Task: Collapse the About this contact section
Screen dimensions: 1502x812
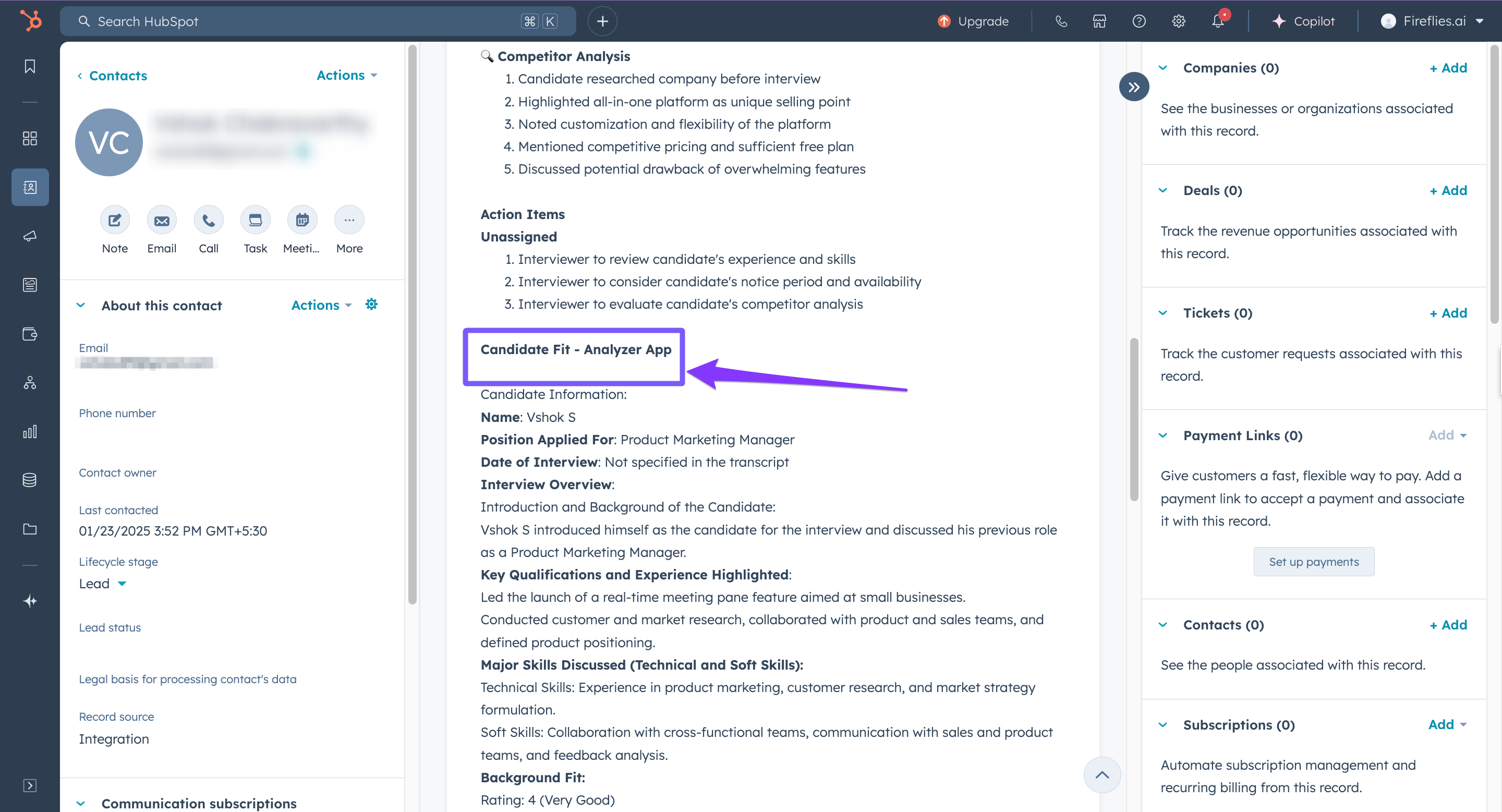Action: pyautogui.click(x=81, y=305)
